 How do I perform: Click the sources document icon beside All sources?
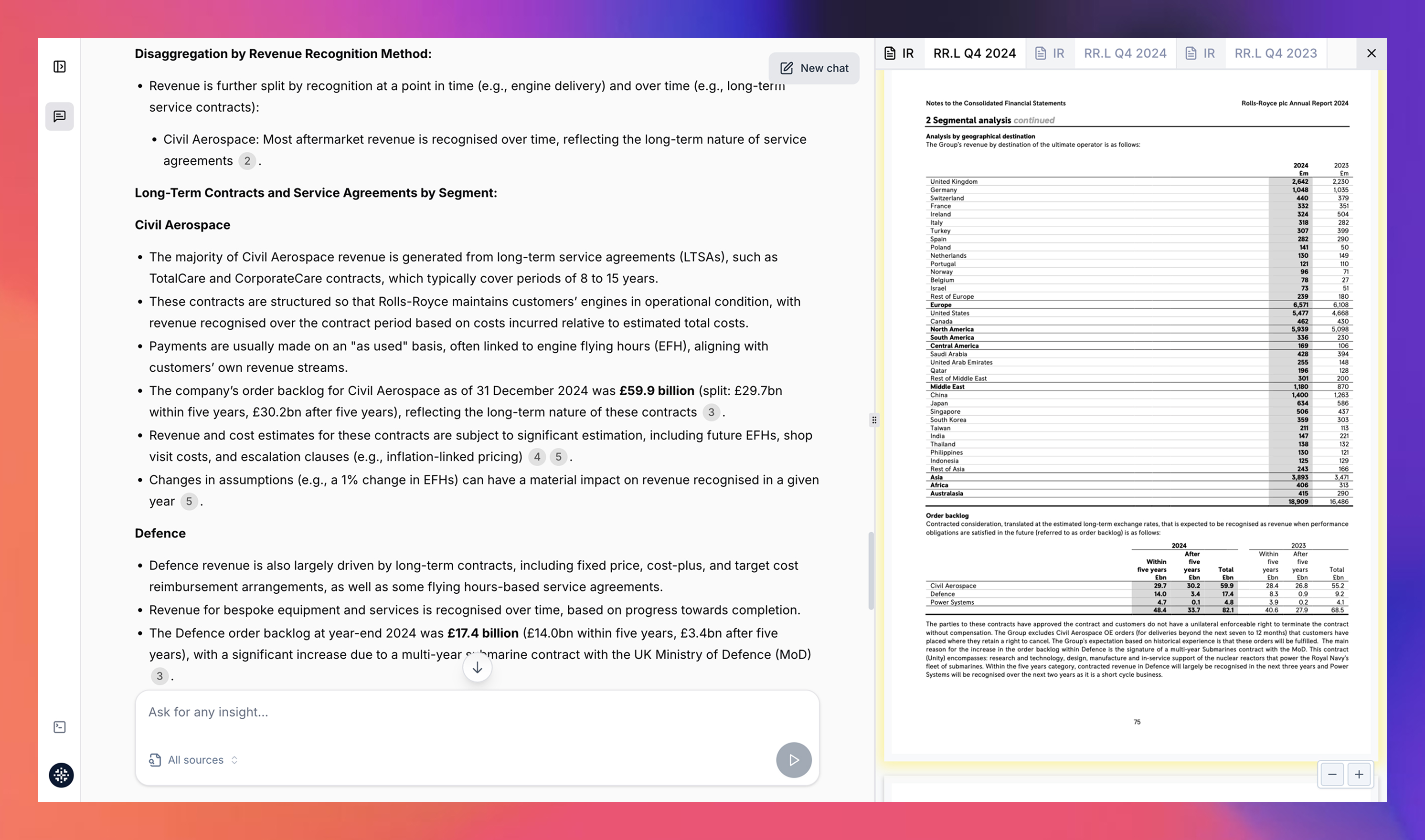tap(155, 760)
